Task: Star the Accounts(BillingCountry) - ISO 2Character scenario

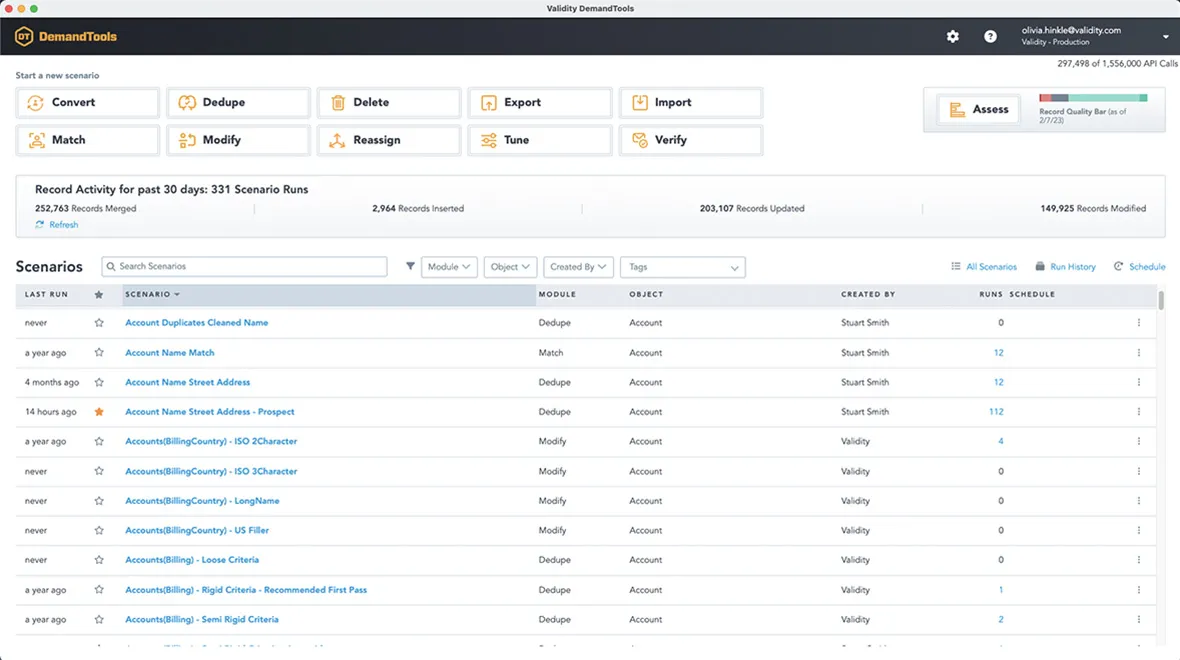Action: pyautogui.click(x=99, y=442)
